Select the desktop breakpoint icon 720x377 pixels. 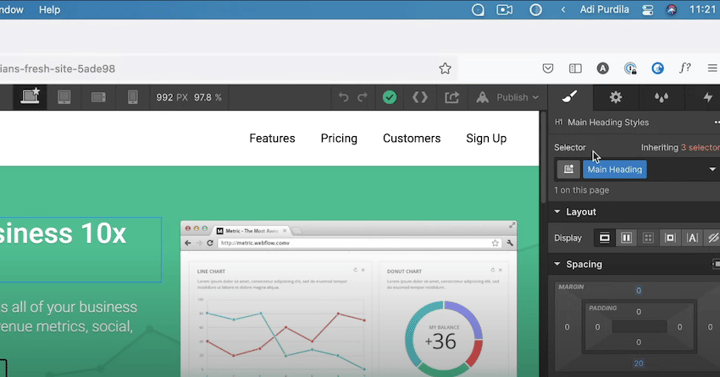[x=30, y=97]
